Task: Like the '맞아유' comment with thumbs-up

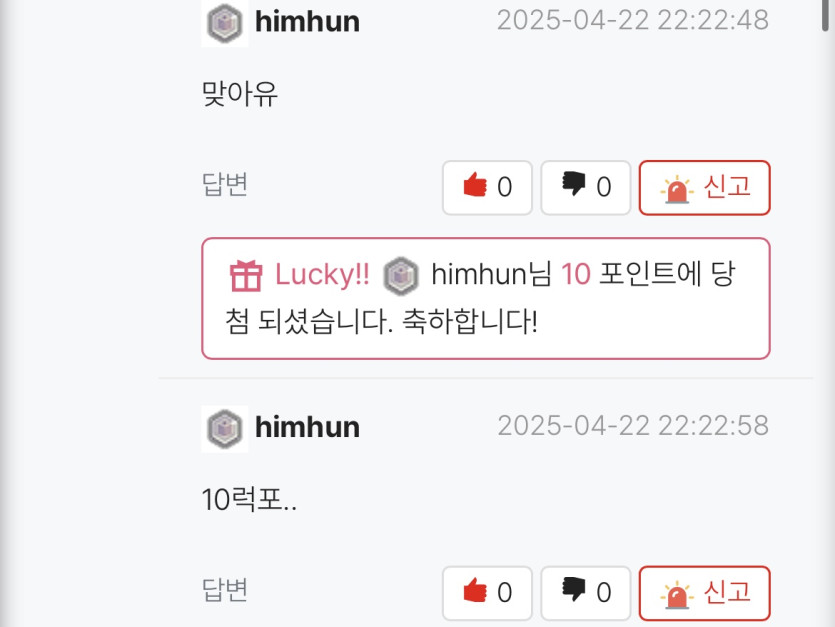Action: coord(487,188)
